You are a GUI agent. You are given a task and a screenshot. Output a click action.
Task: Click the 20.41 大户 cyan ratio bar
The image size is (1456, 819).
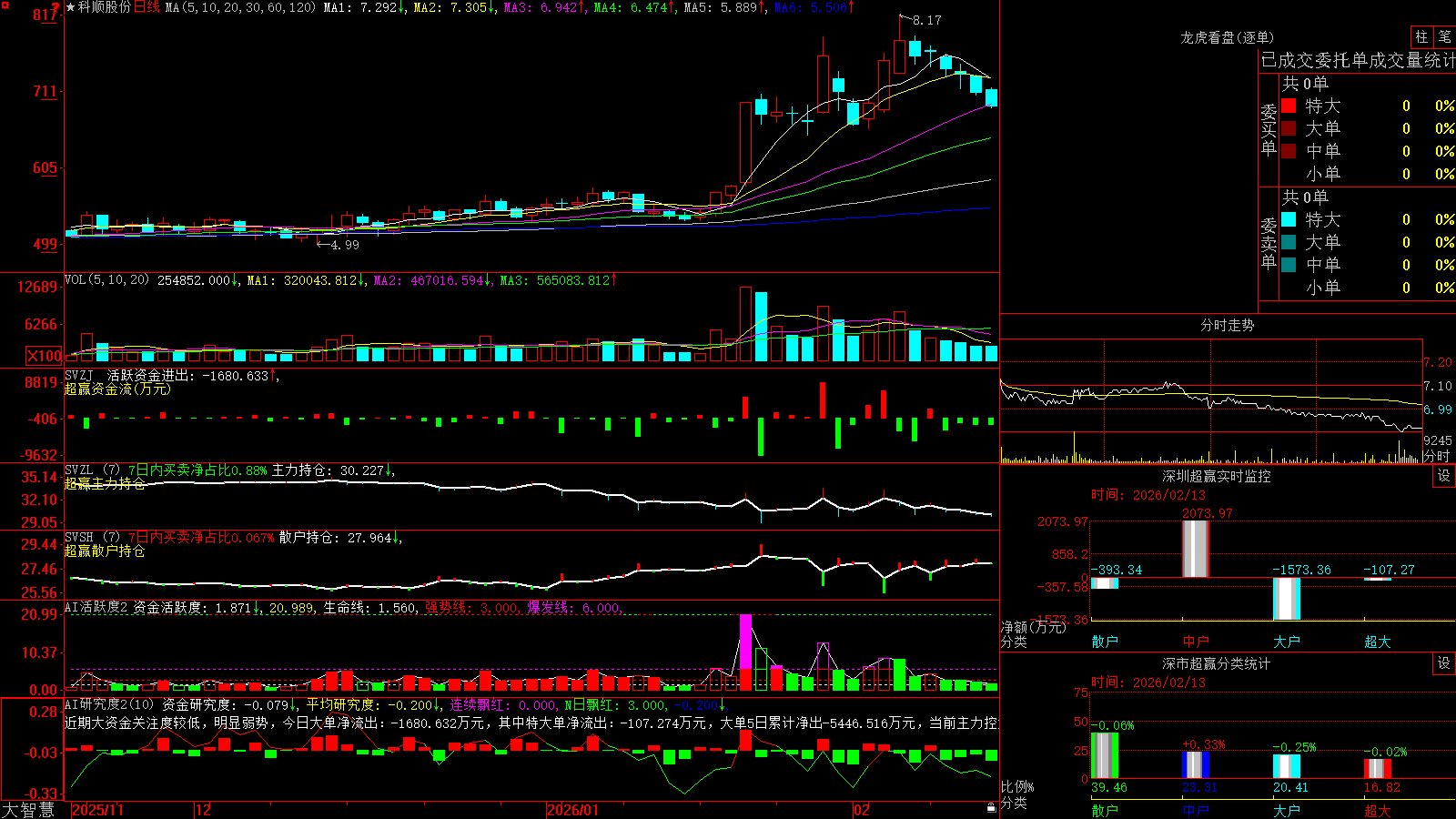pyautogui.click(x=1287, y=767)
